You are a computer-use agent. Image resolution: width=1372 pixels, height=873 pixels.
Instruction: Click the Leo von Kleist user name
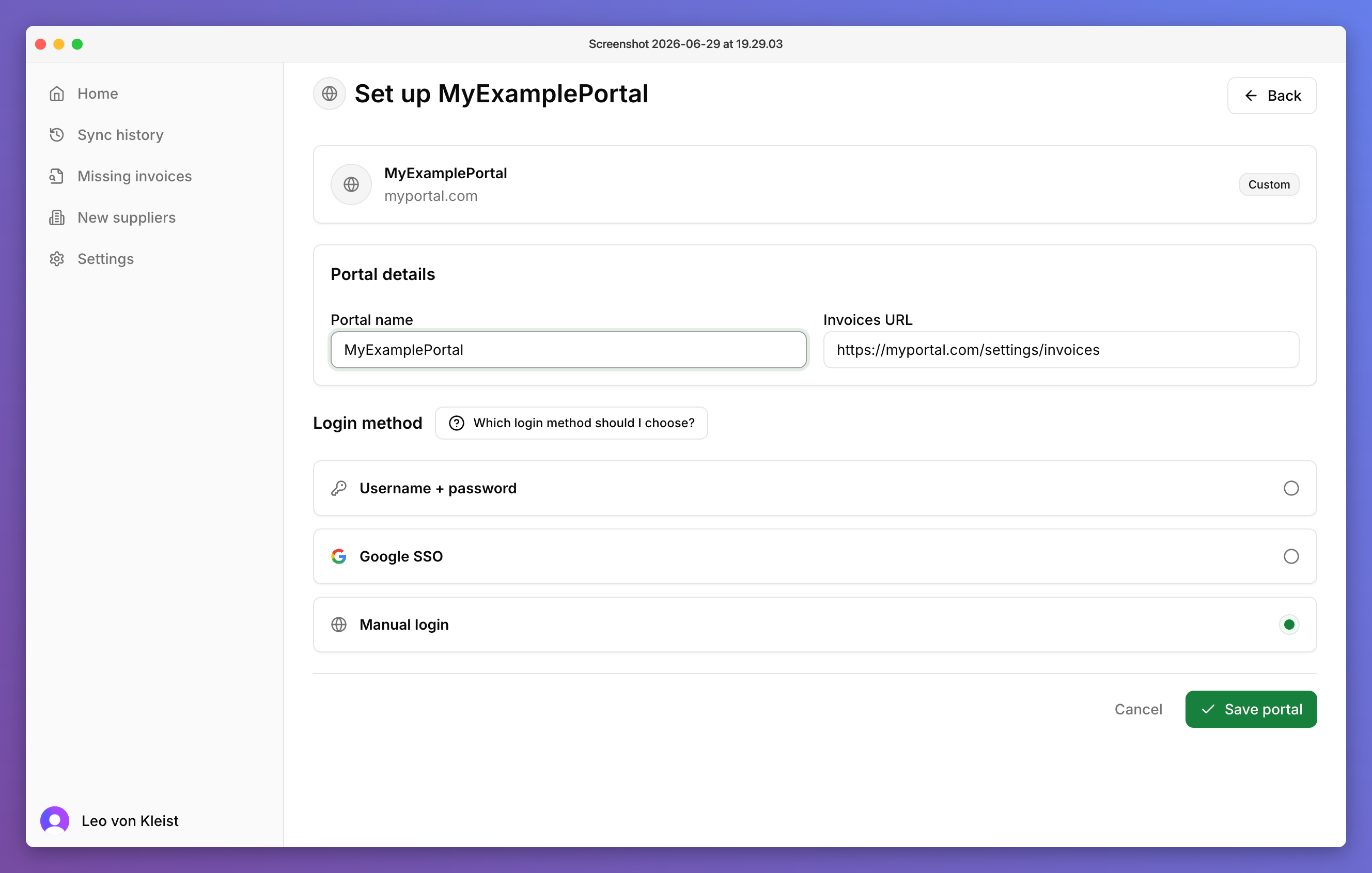(130, 821)
